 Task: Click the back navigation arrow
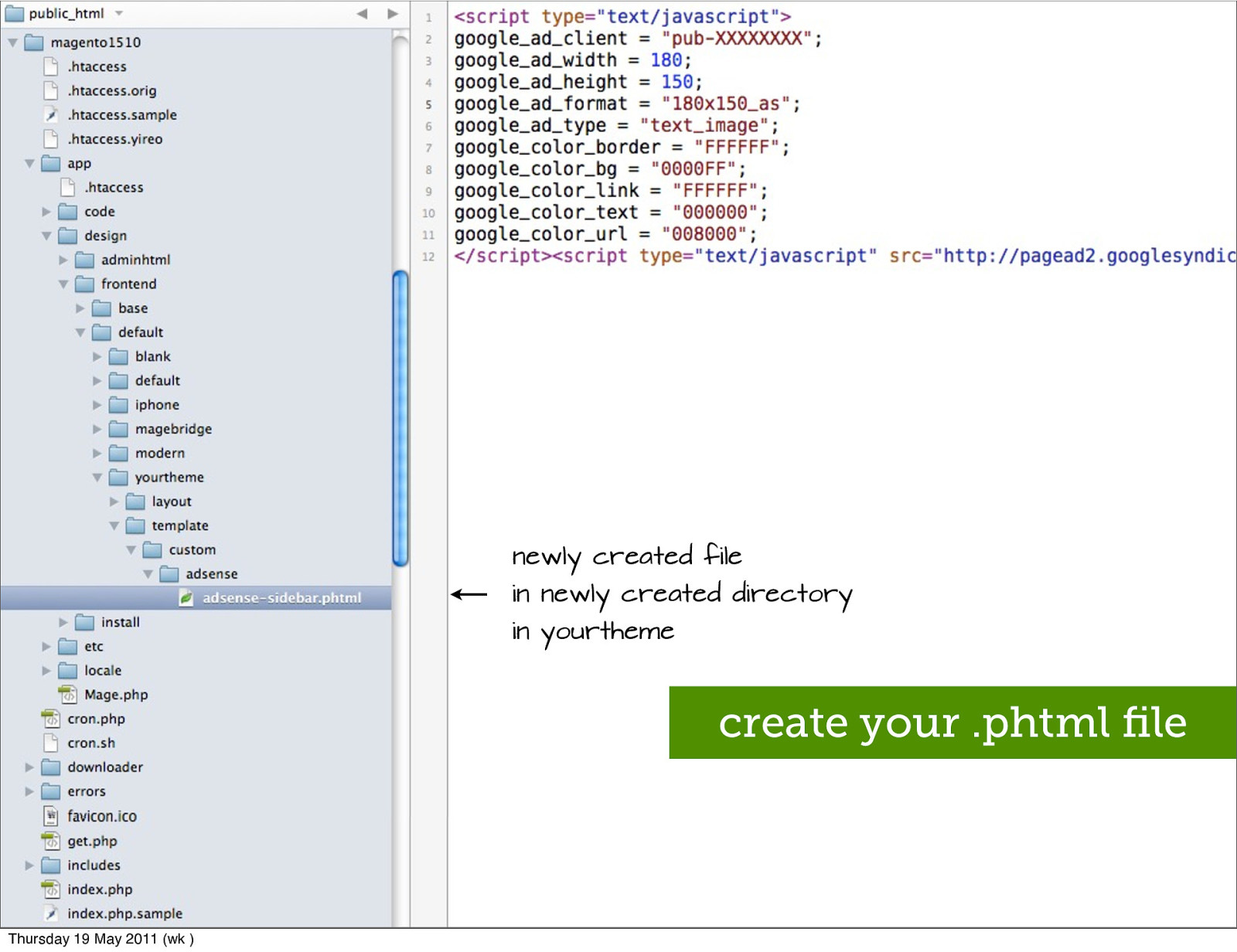point(362,13)
